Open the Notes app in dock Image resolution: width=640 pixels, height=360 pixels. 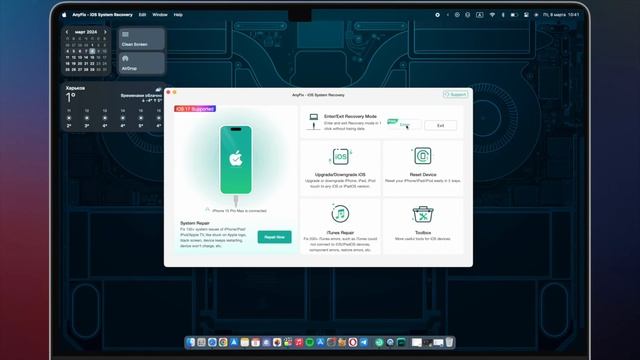[x=244, y=342]
